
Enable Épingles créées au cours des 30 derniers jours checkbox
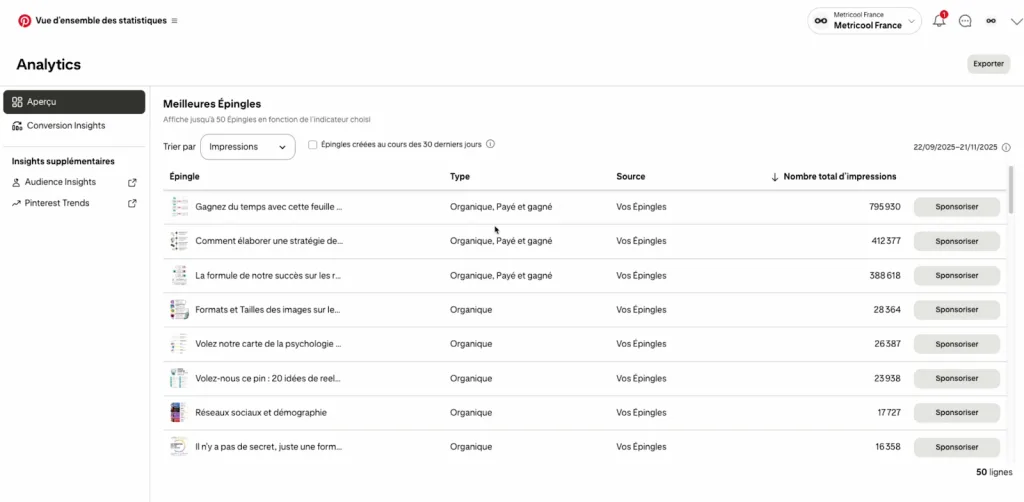click(313, 145)
